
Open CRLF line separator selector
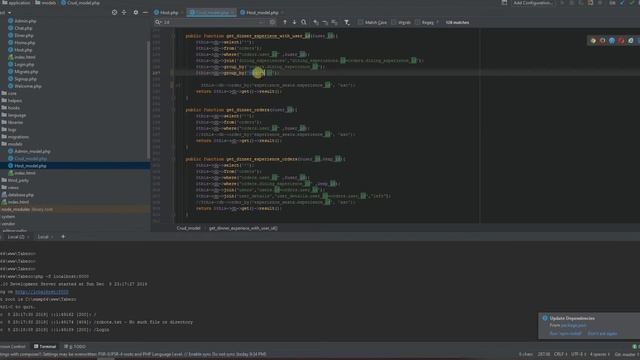(560, 354)
